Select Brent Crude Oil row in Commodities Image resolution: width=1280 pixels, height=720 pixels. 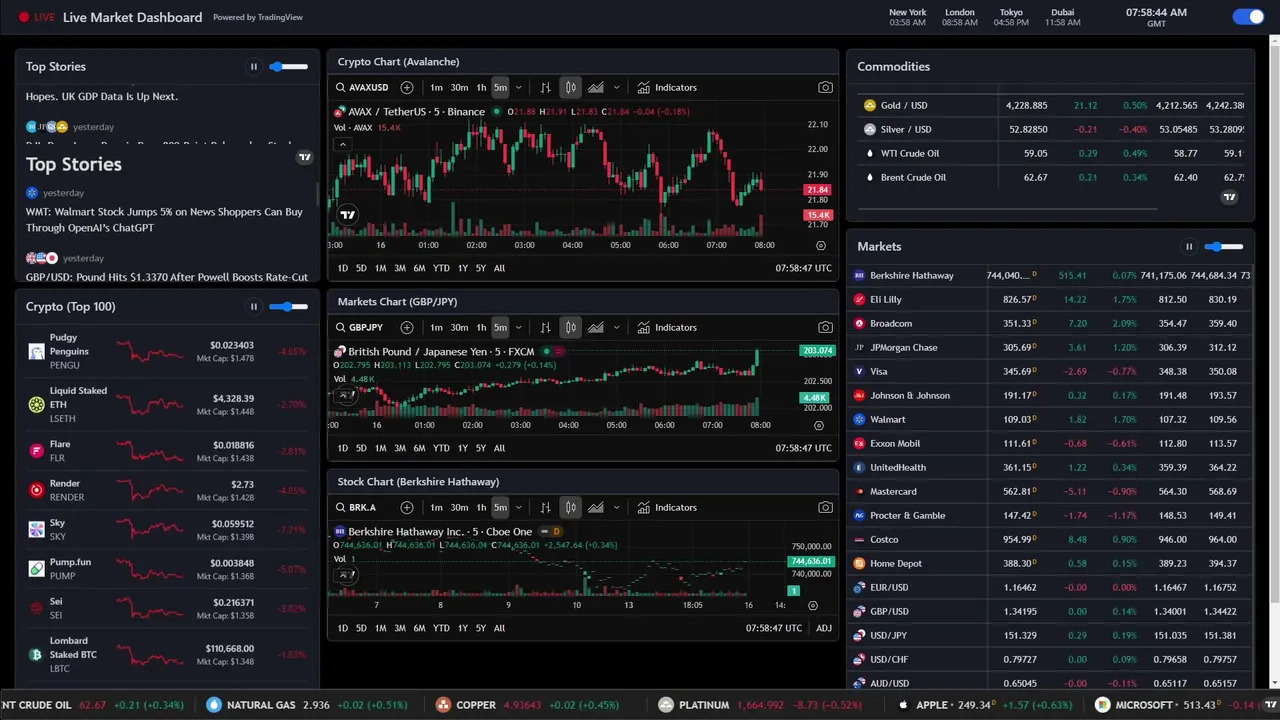point(1052,177)
